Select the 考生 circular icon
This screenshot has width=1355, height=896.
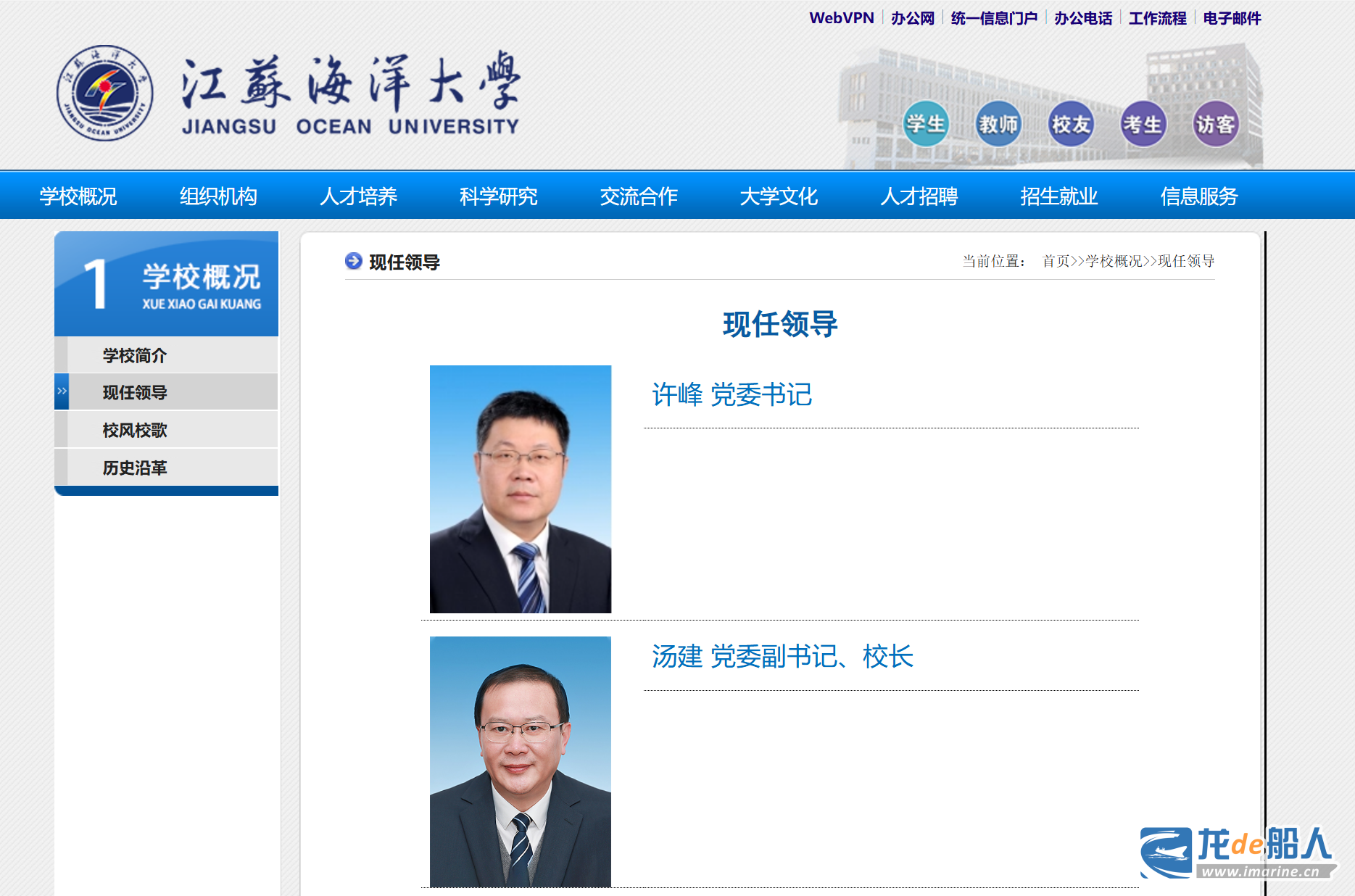click(x=1143, y=124)
